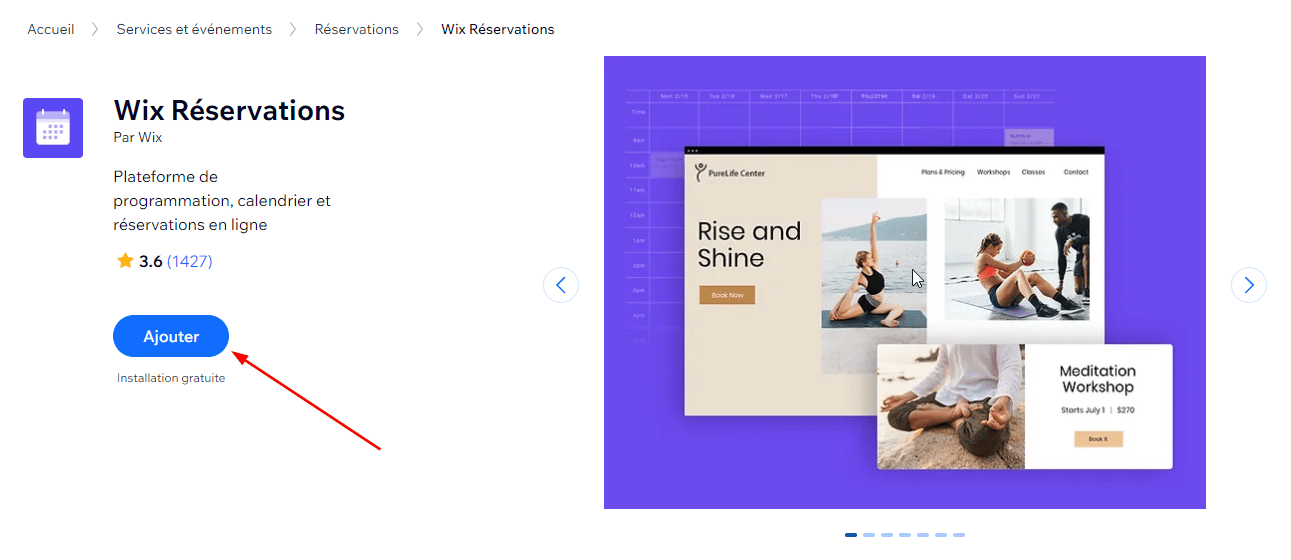Open Services et événements breadcrumb

point(194,30)
